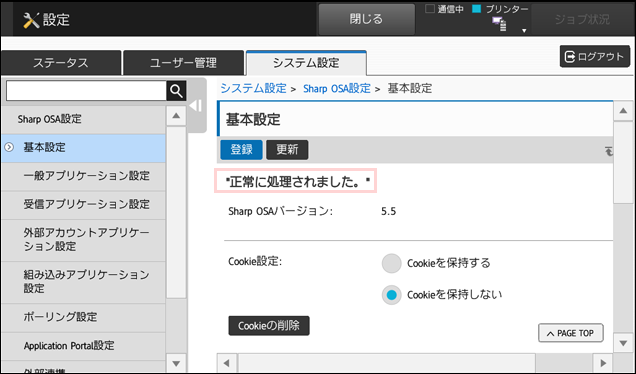Click the 更新 button

[287, 150]
